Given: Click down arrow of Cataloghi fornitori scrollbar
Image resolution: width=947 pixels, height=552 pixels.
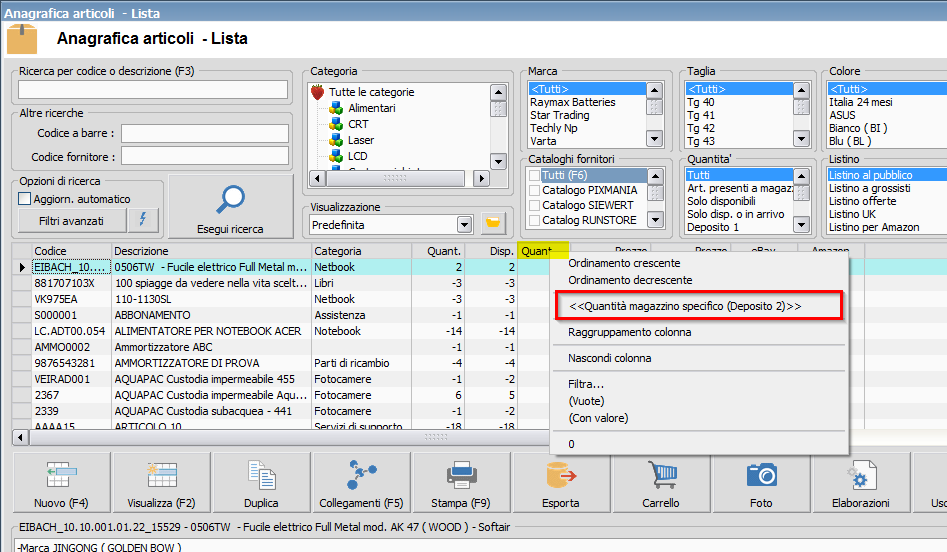Looking at the screenshot, I should click(x=656, y=220).
